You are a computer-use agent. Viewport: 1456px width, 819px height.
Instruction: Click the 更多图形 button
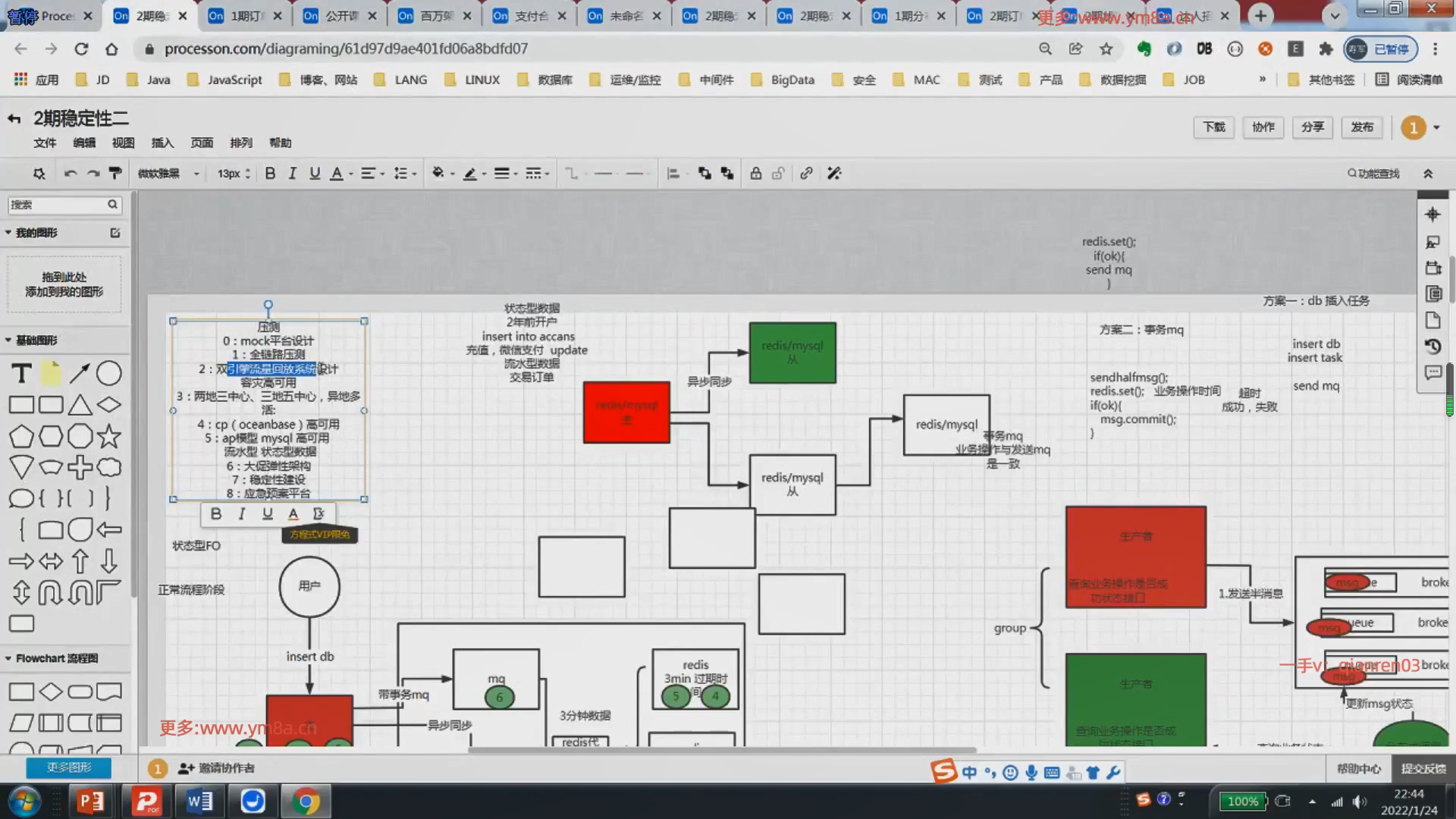[x=68, y=767]
